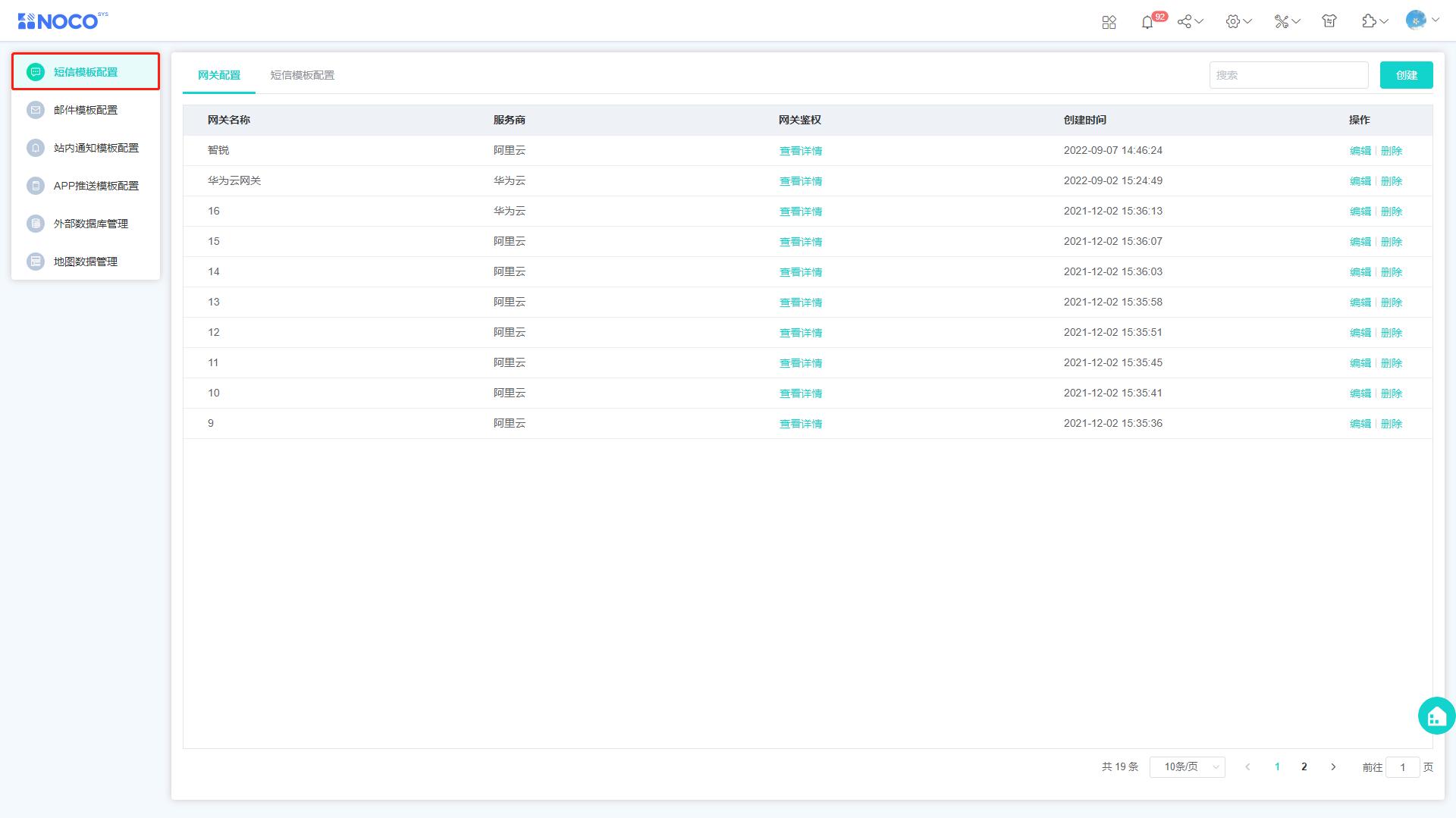
Task: Expand the share icon dropdown arrow
Action: point(1199,21)
